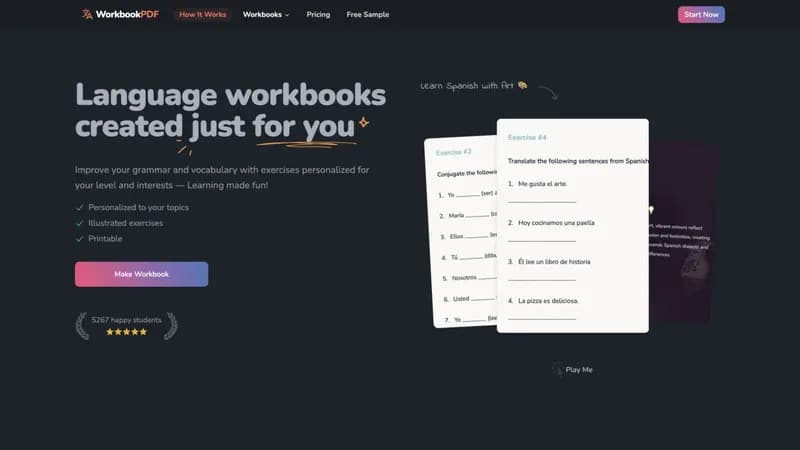
Task: Click the checkmark beside Illustrated exercises
Action: pyautogui.click(x=80, y=223)
